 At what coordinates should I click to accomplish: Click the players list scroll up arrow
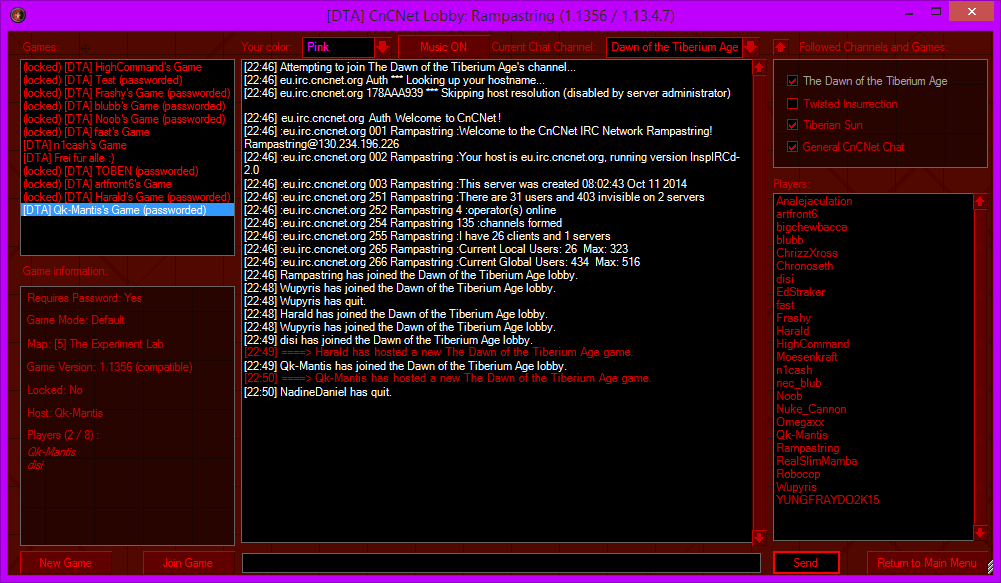980,202
